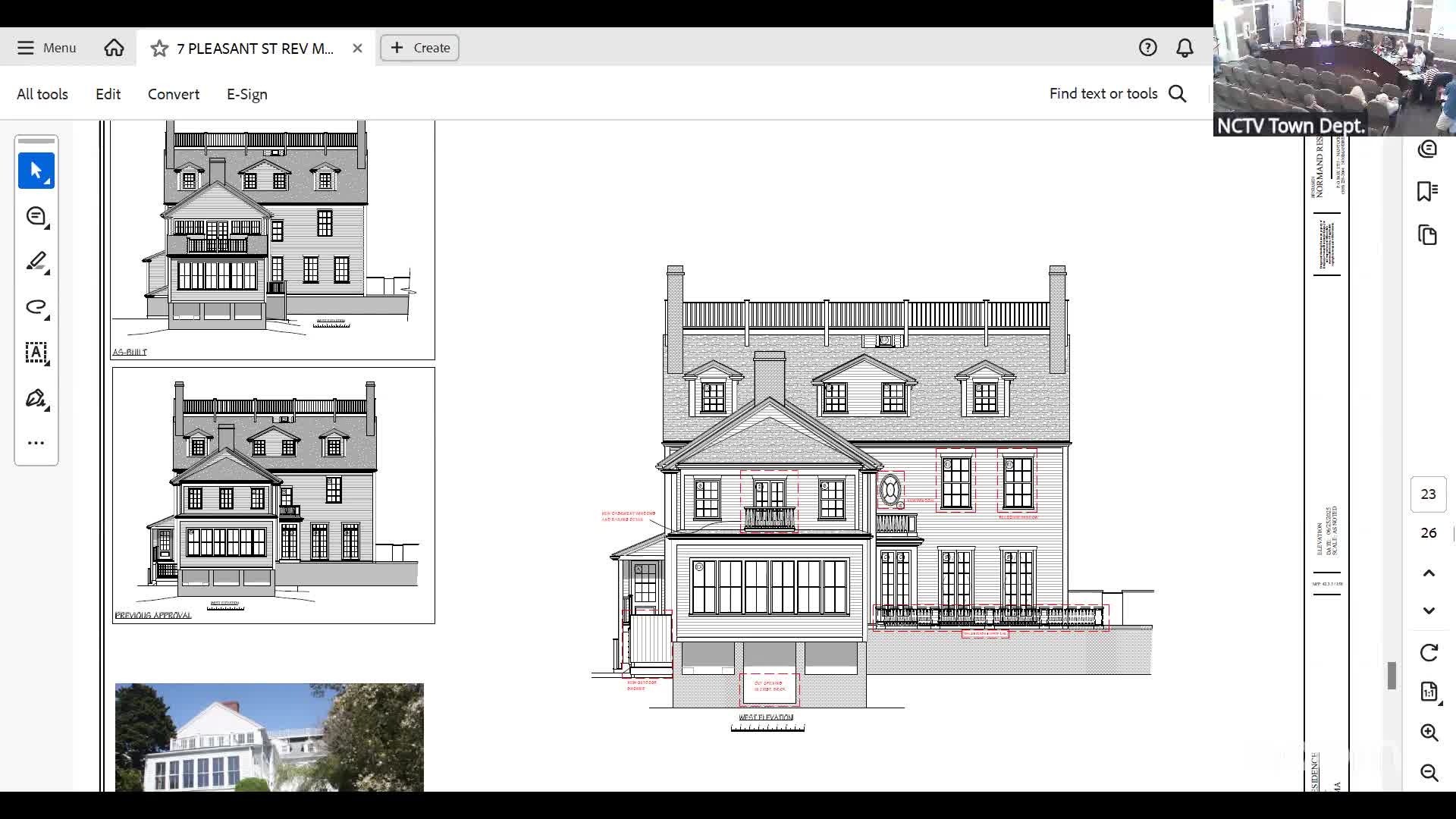
Task: Close the 7 PLEASANT ST REV tab
Action: coord(357,49)
